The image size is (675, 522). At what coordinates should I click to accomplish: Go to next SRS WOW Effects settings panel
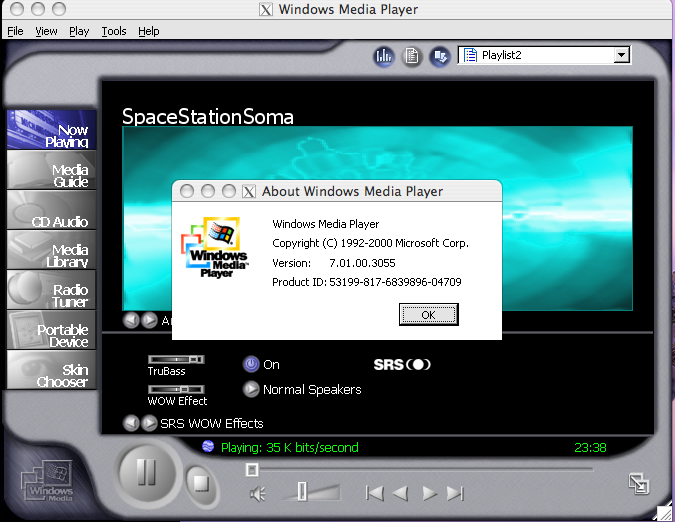[149, 423]
